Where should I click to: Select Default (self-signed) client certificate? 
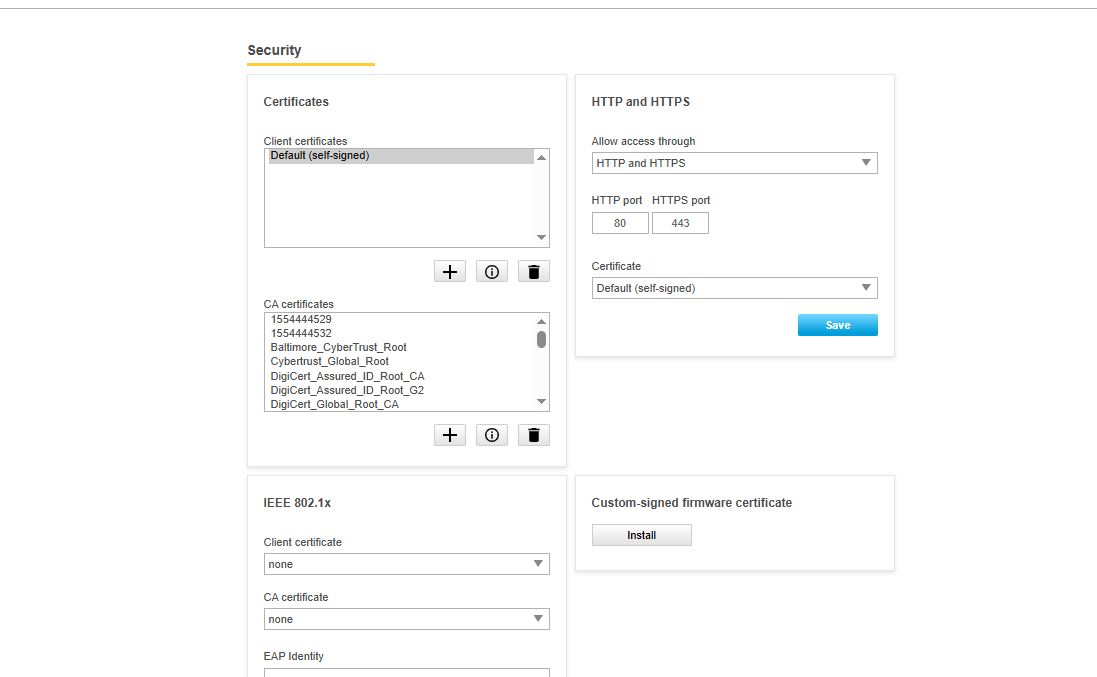pyautogui.click(x=400, y=156)
